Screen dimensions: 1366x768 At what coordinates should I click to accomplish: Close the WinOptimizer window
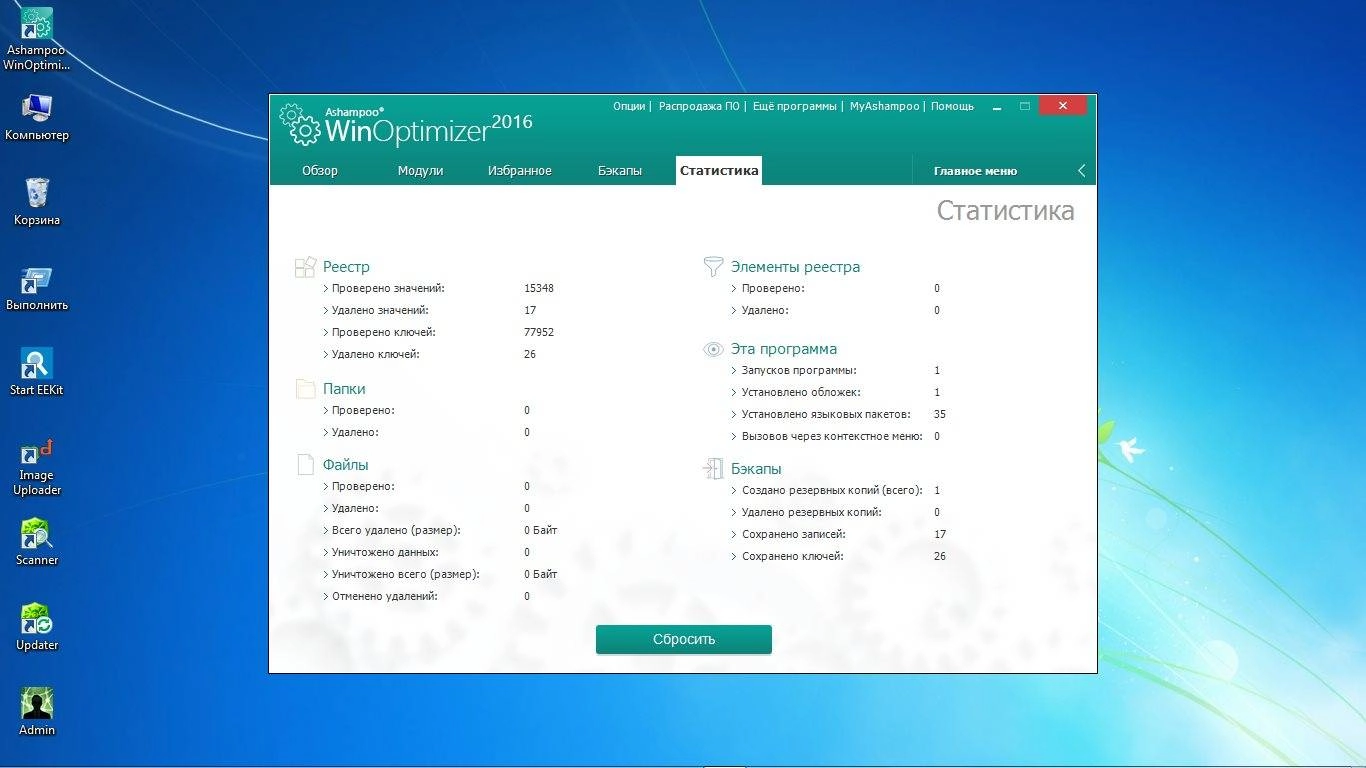click(x=1063, y=106)
